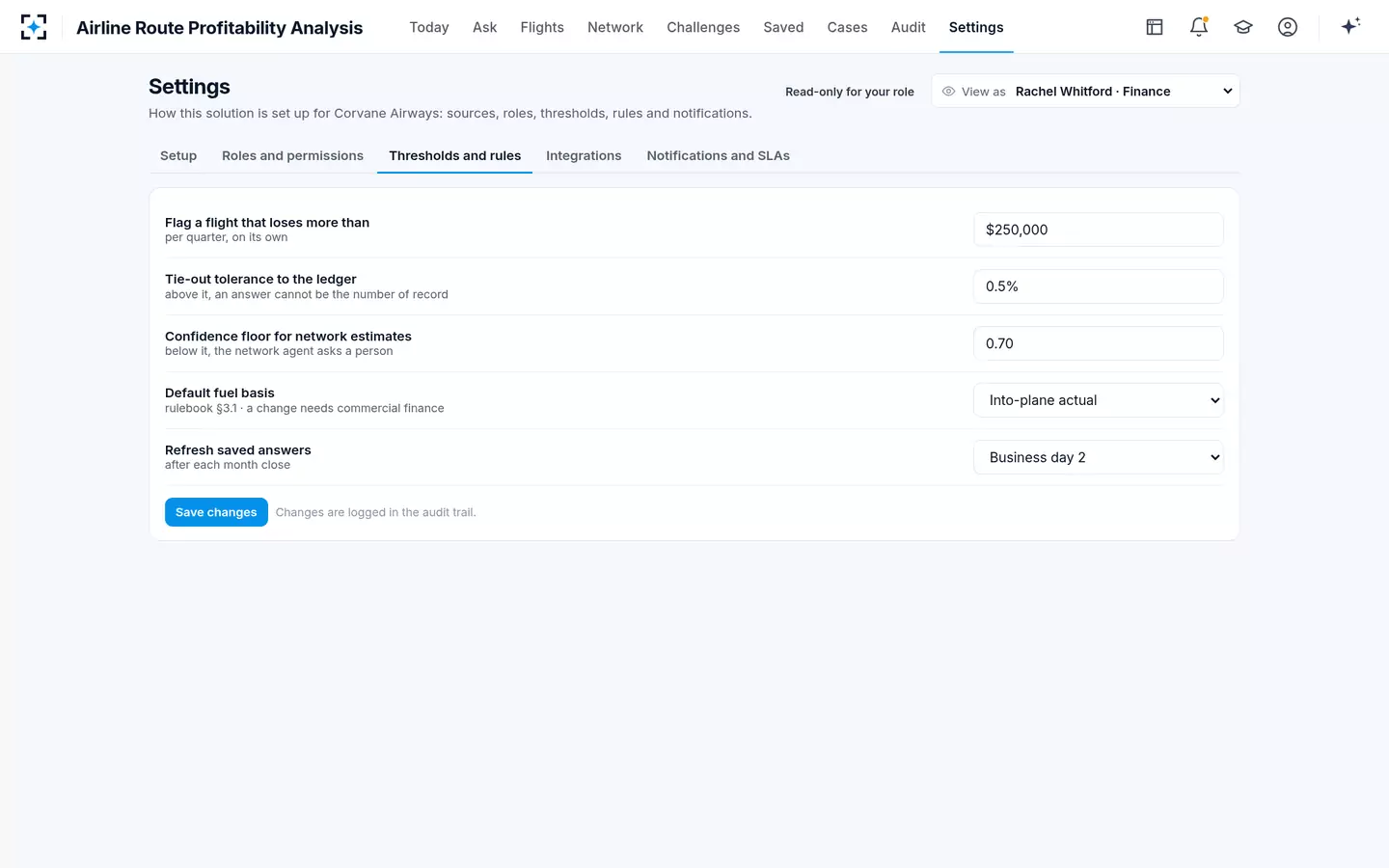Click 'Confidence floor for network estimates' label

(288, 337)
